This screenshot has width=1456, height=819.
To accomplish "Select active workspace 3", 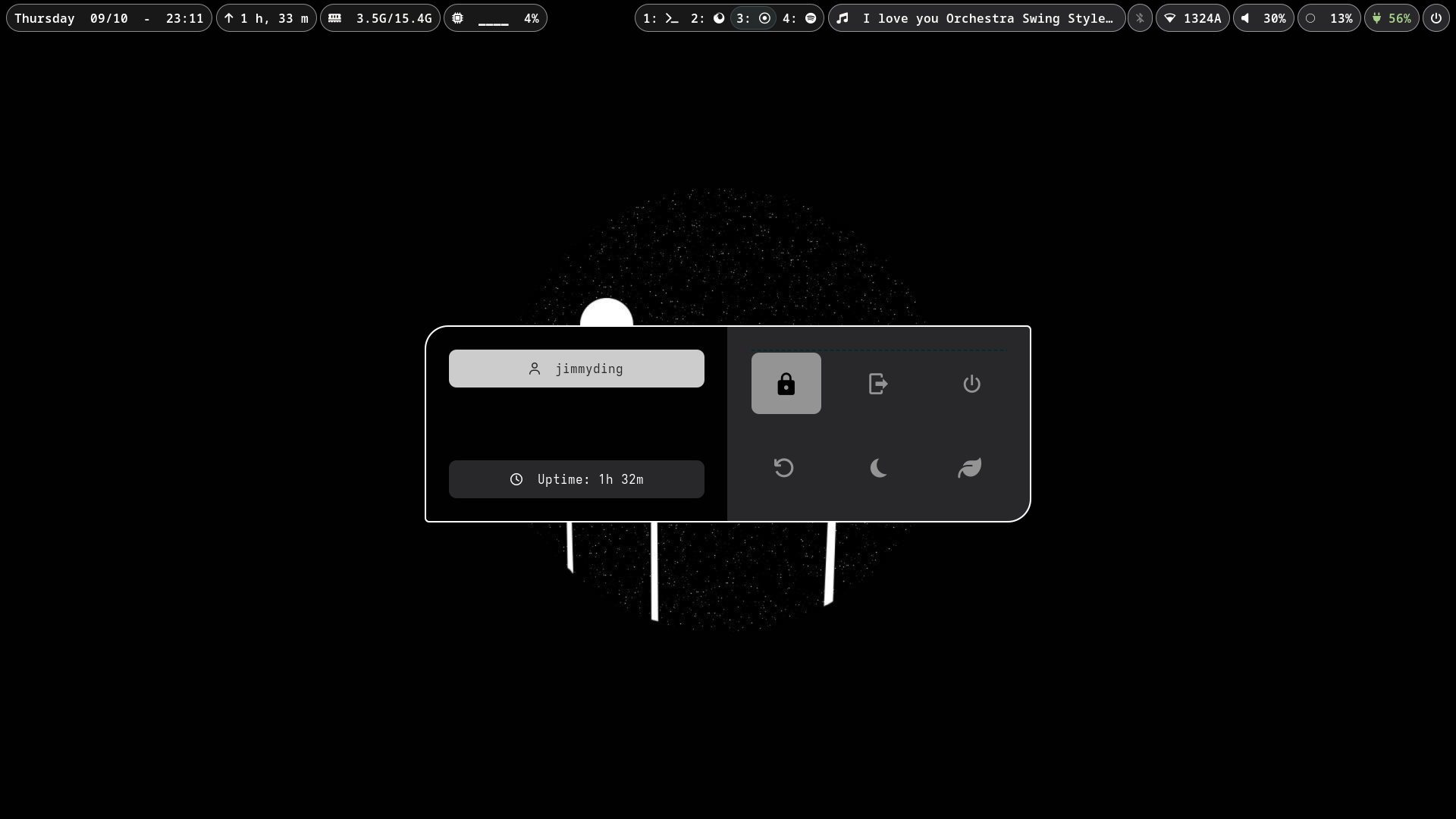I will [x=754, y=18].
